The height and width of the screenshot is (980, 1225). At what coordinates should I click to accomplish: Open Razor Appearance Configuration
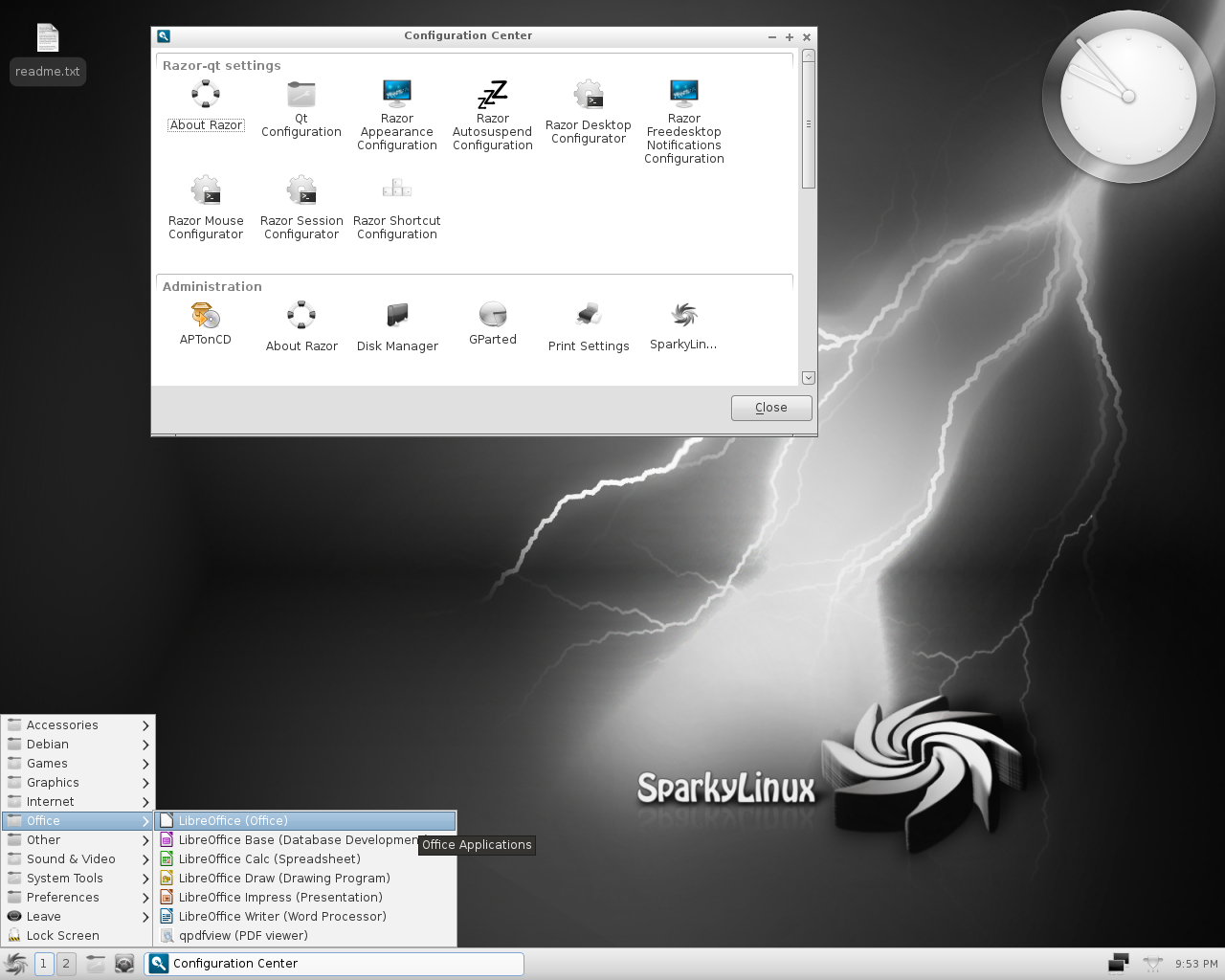pos(397,115)
